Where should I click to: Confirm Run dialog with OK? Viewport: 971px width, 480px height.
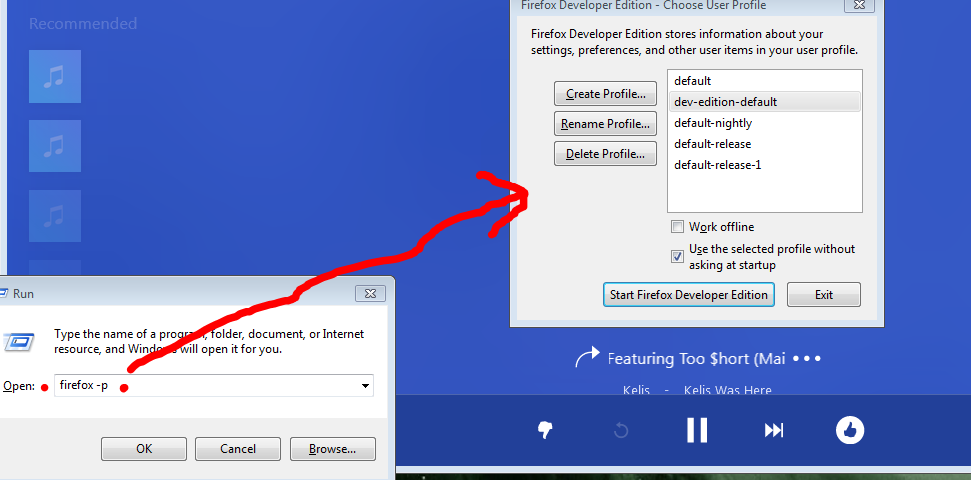(x=144, y=449)
